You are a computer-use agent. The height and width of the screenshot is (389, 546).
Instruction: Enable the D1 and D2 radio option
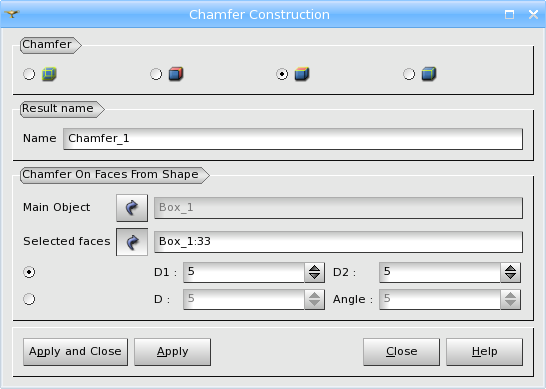pyautogui.click(x=29, y=272)
